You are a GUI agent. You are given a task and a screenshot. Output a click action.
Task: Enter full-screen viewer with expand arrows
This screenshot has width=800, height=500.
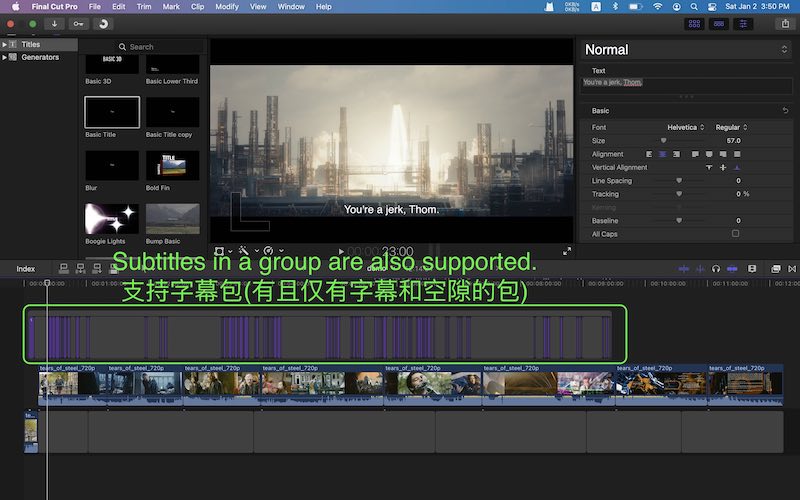pos(567,251)
